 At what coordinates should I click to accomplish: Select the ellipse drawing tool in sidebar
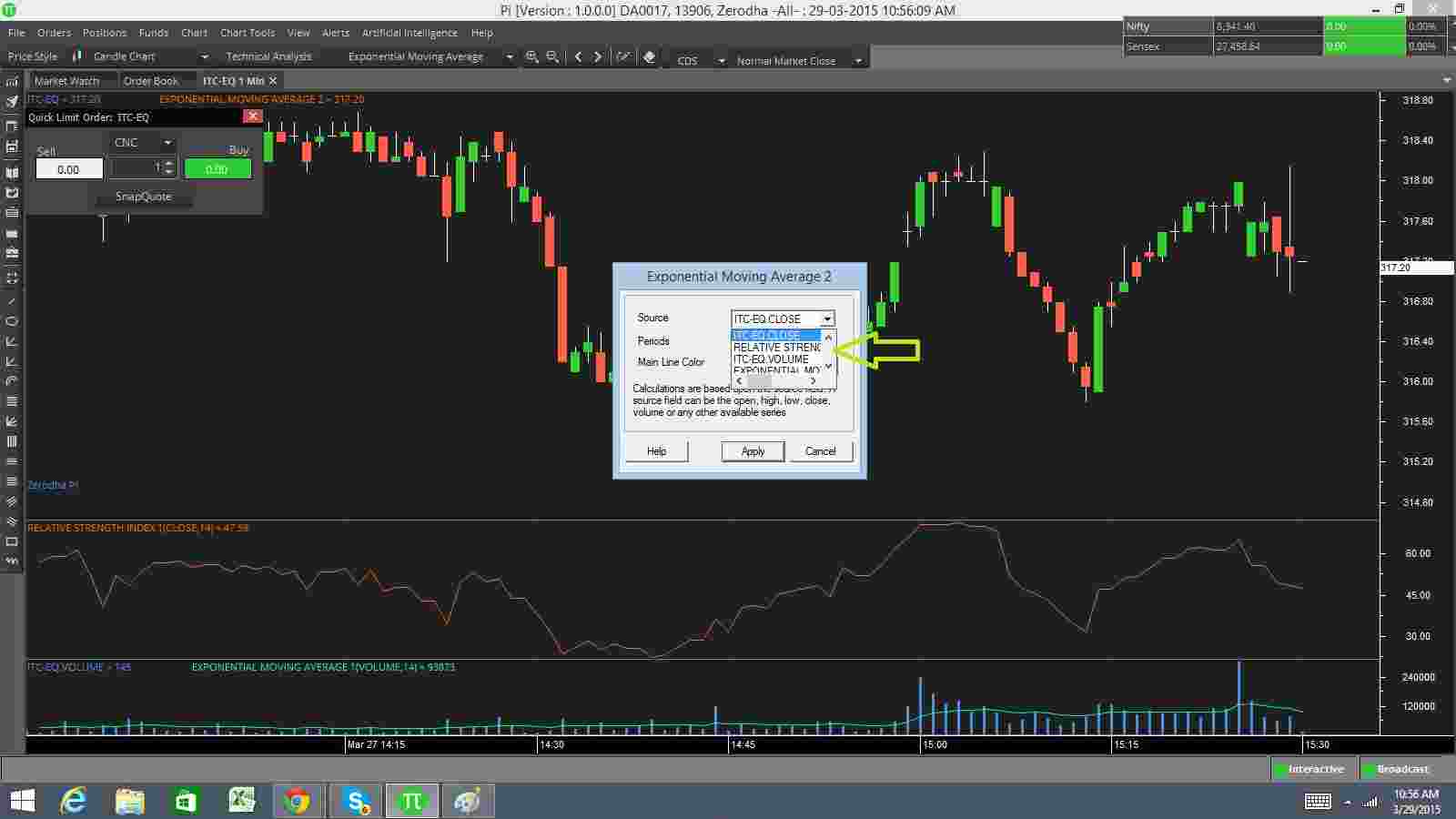(12, 321)
